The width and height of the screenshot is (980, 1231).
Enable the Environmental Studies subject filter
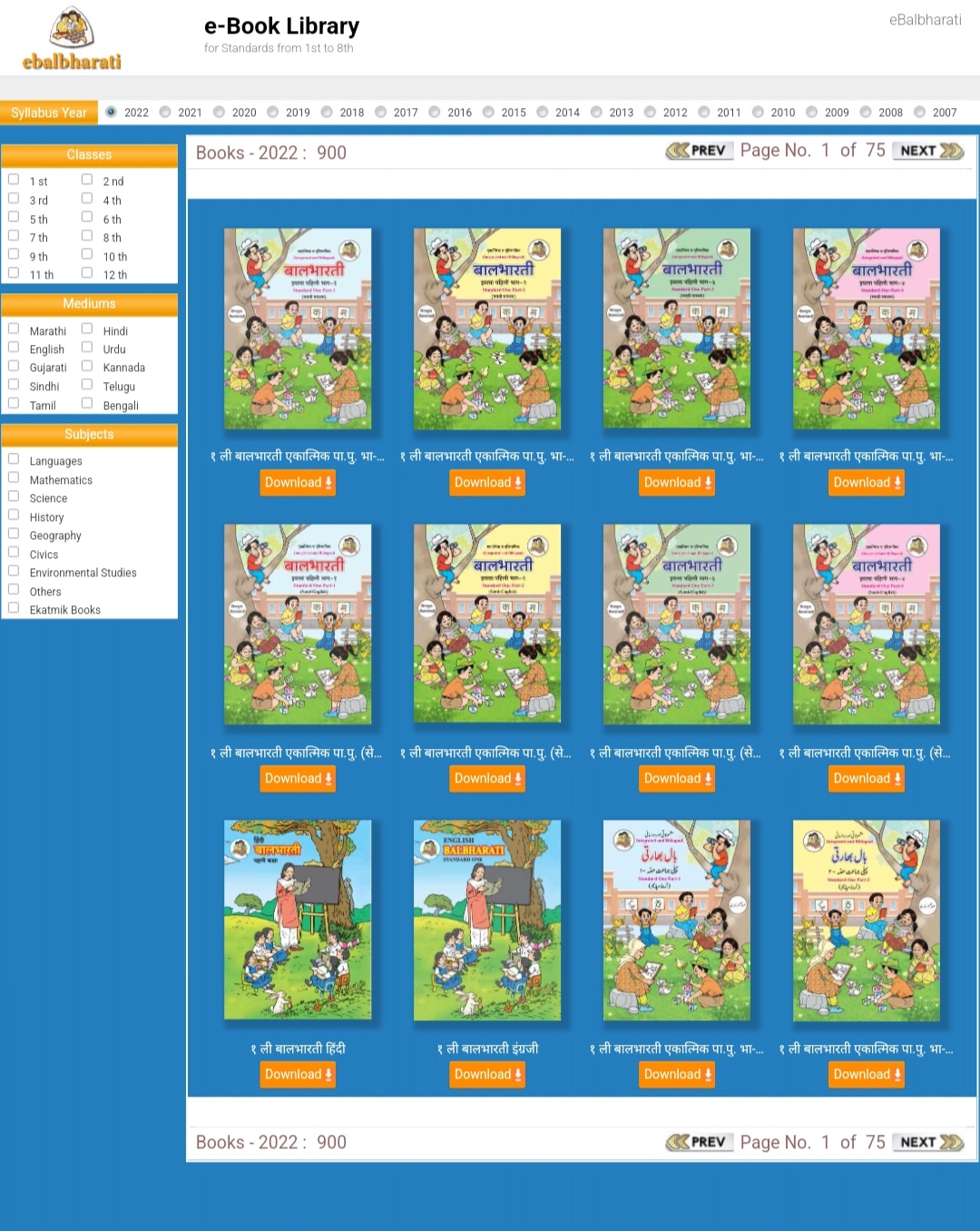click(14, 570)
